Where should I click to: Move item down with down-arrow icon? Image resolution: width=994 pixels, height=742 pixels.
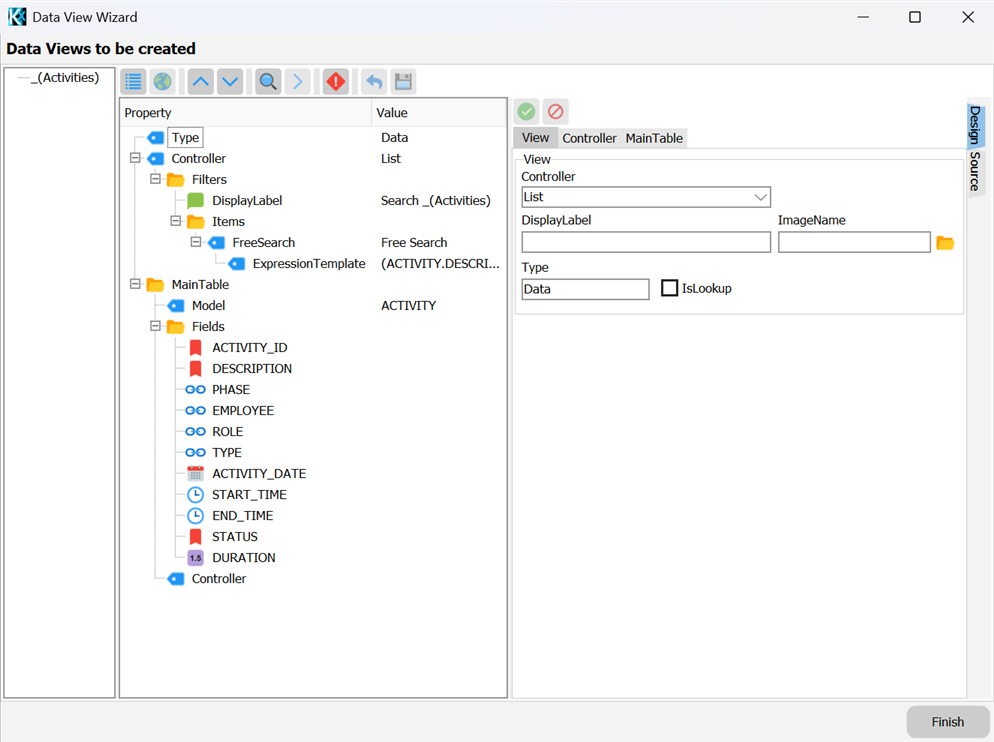pyautogui.click(x=230, y=82)
